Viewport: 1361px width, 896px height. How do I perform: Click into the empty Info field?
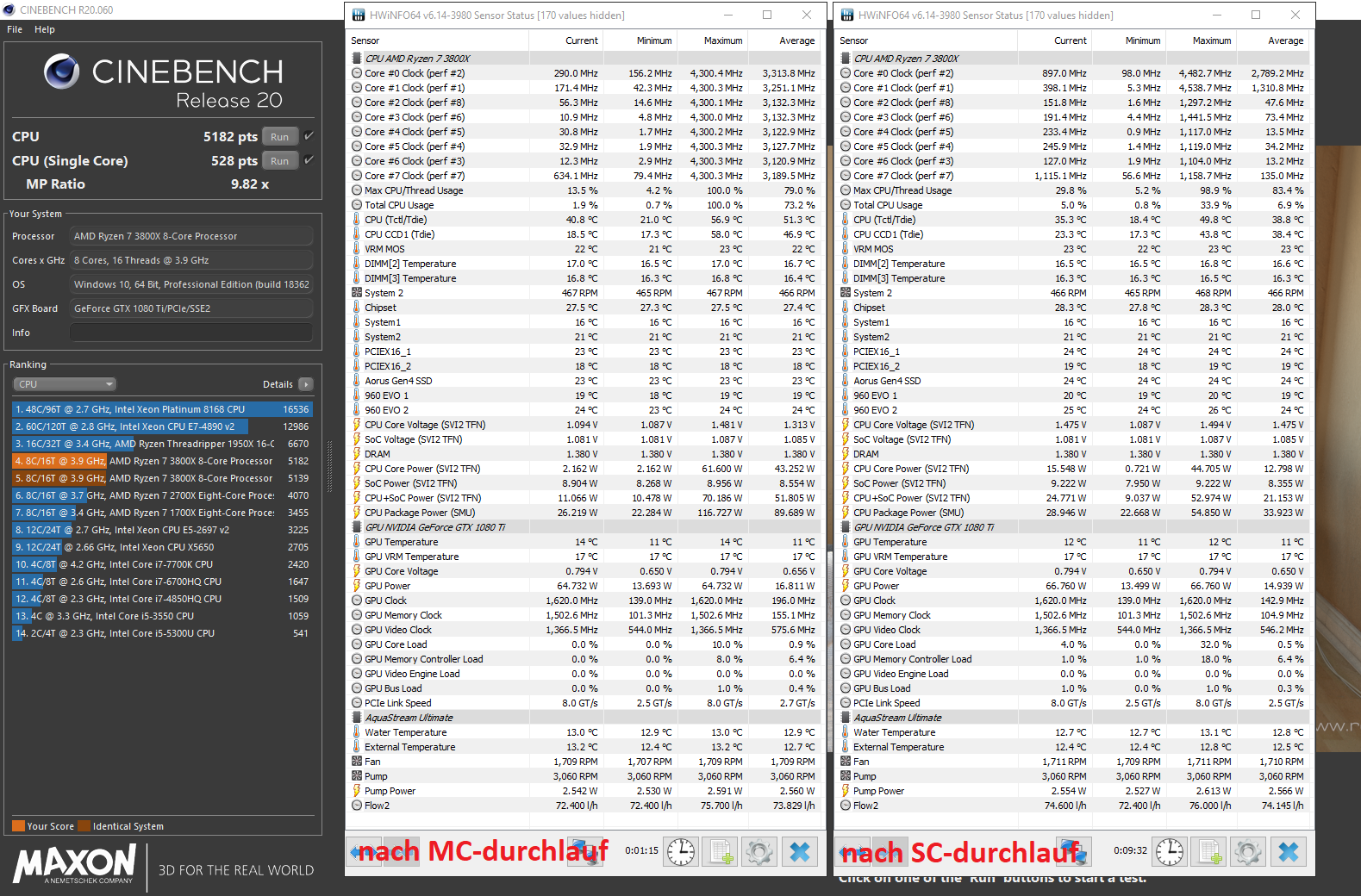[x=191, y=333]
